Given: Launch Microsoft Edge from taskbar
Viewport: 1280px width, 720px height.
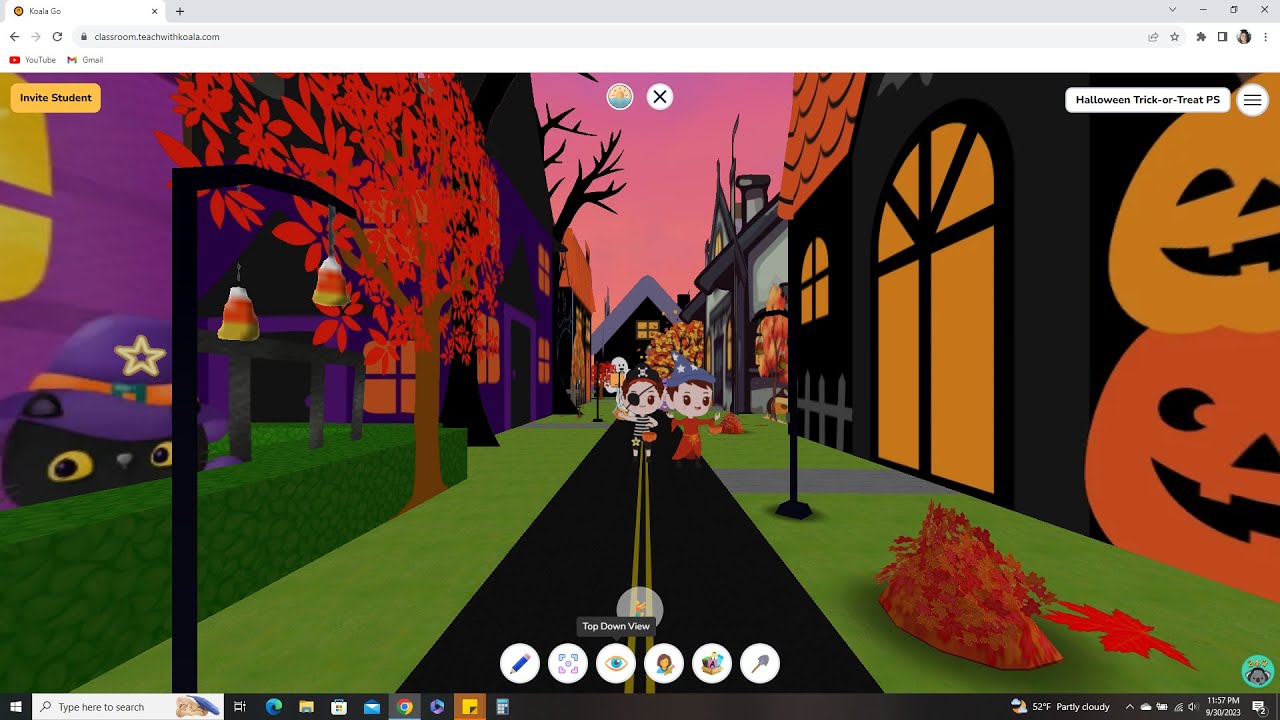Looking at the screenshot, I should click(x=273, y=707).
